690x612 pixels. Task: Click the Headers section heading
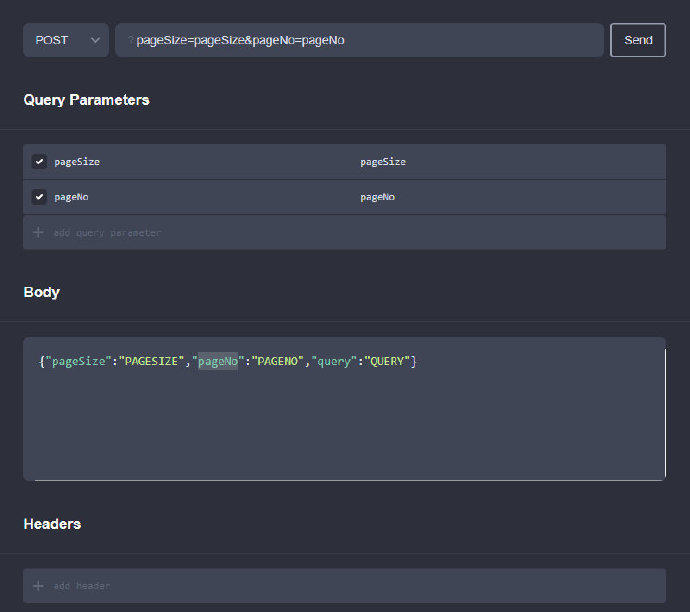(x=52, y=524)
